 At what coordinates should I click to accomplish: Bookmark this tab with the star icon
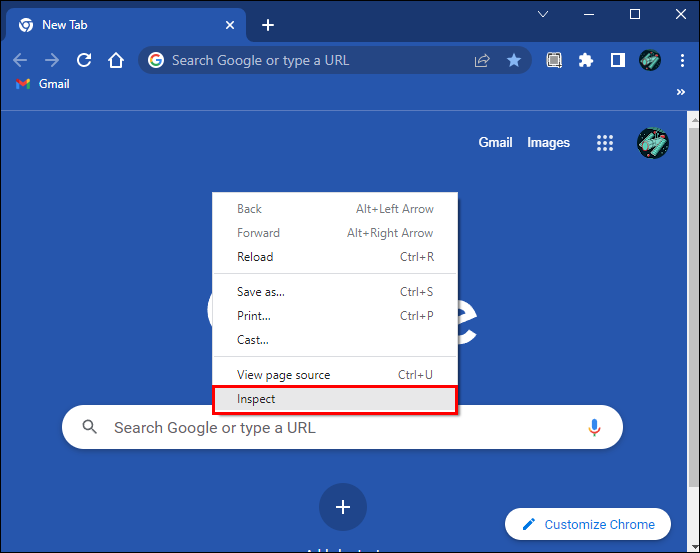click(514, 60)
